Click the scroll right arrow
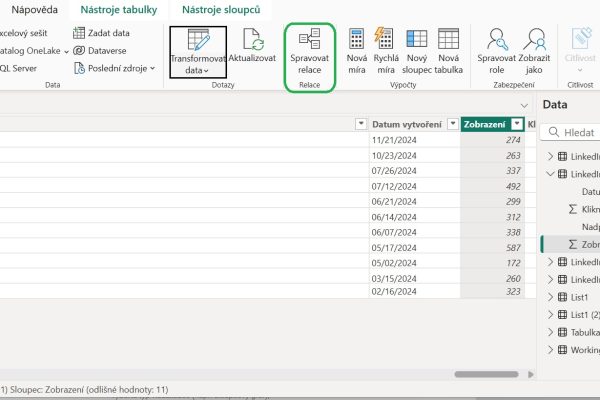The height and width of the screenshot is (400, 600). click(530, 374)
